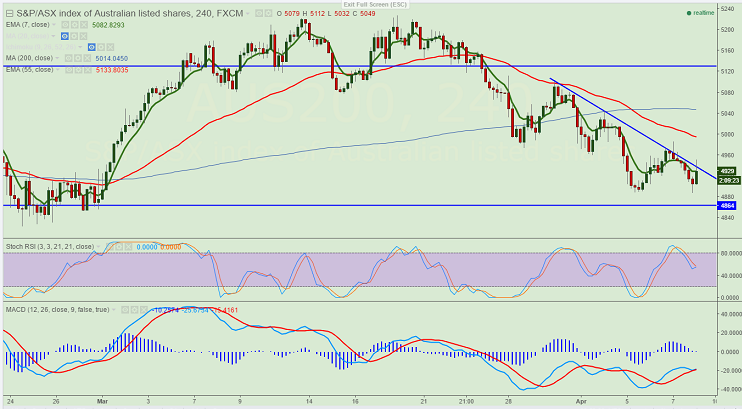Open settings of the main AUS200 series
Viewport: 742px width, 409px height.
[268, 13]
